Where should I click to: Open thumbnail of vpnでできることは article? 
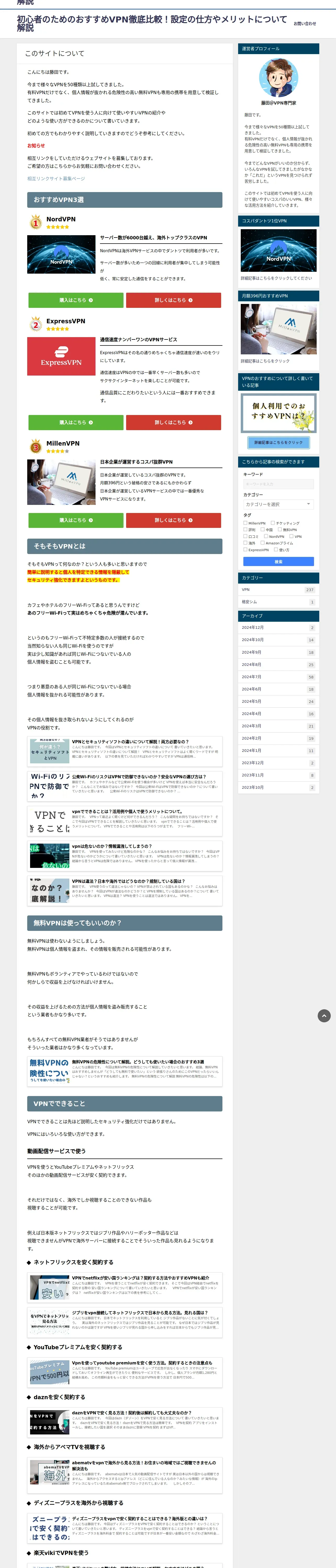tap(49, 821)
